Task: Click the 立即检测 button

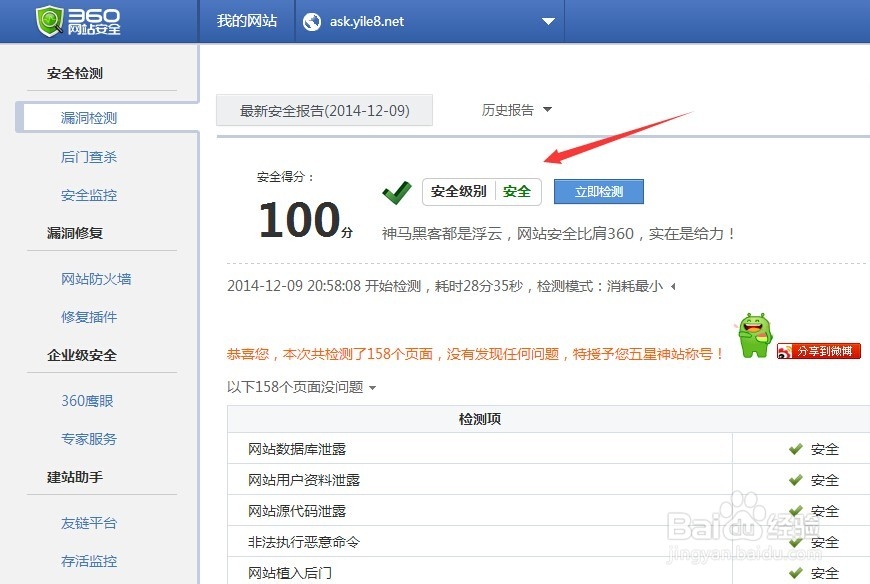Action: tap(598, 191)
